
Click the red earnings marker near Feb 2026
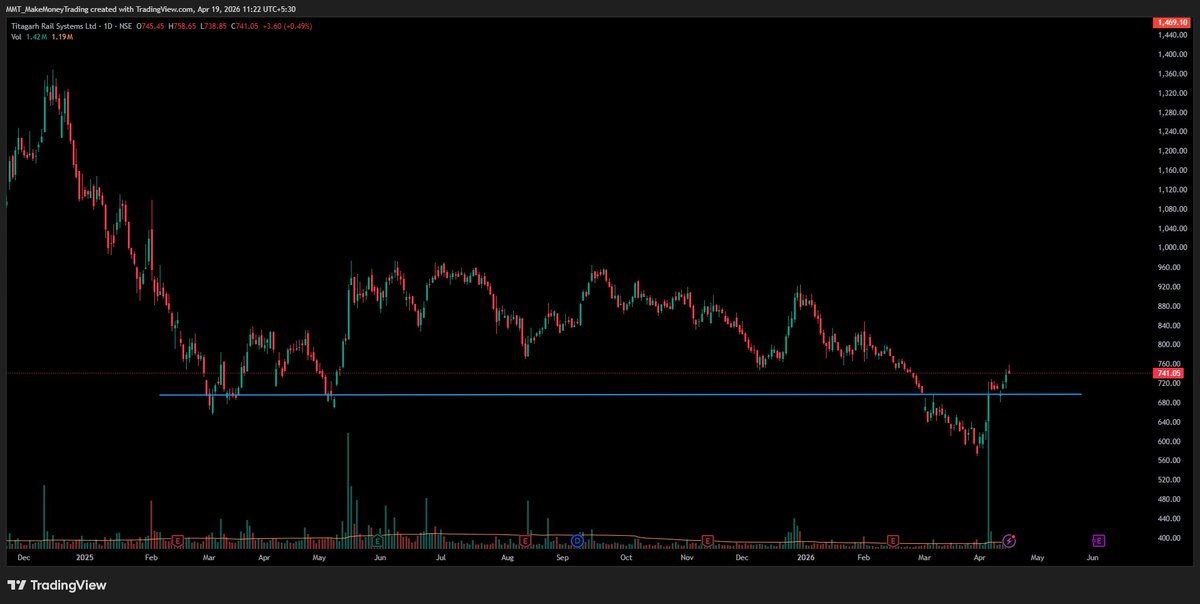(893, 541)
